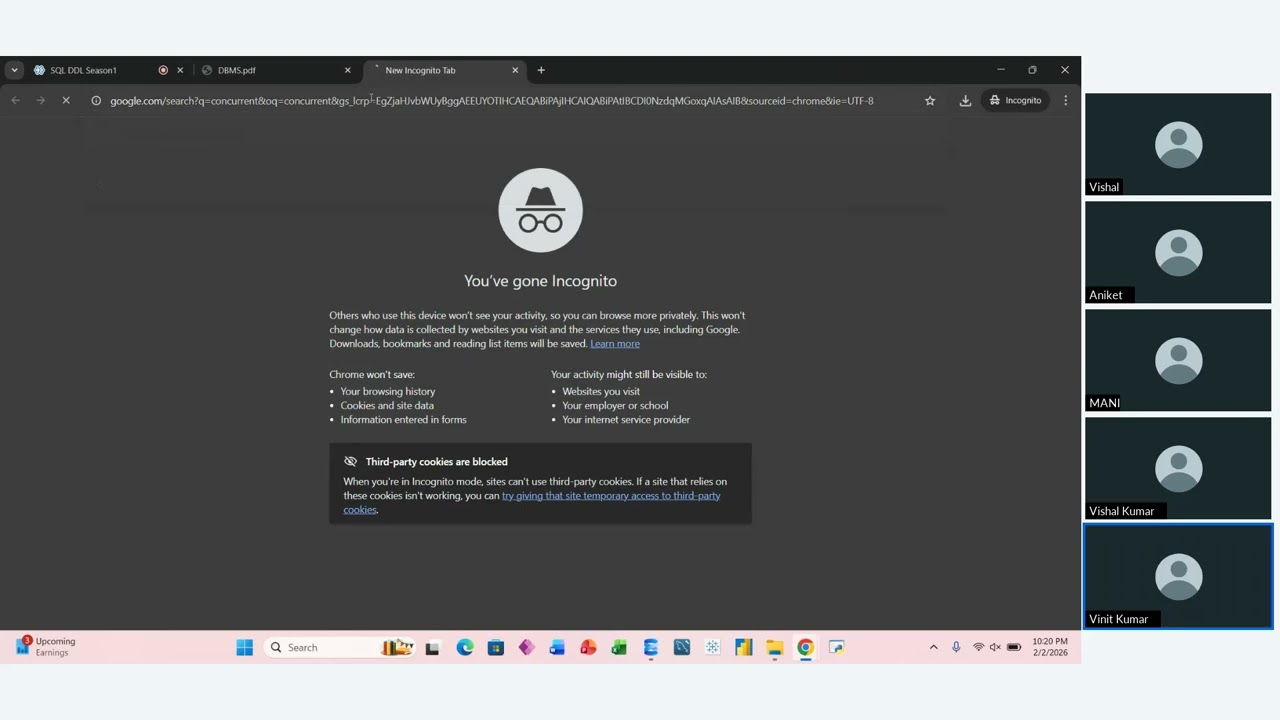The width and height of the screenshot is (1280, 720).
Task: Click the Windows taskbar Search box
Action: click(x=342, y=647)
